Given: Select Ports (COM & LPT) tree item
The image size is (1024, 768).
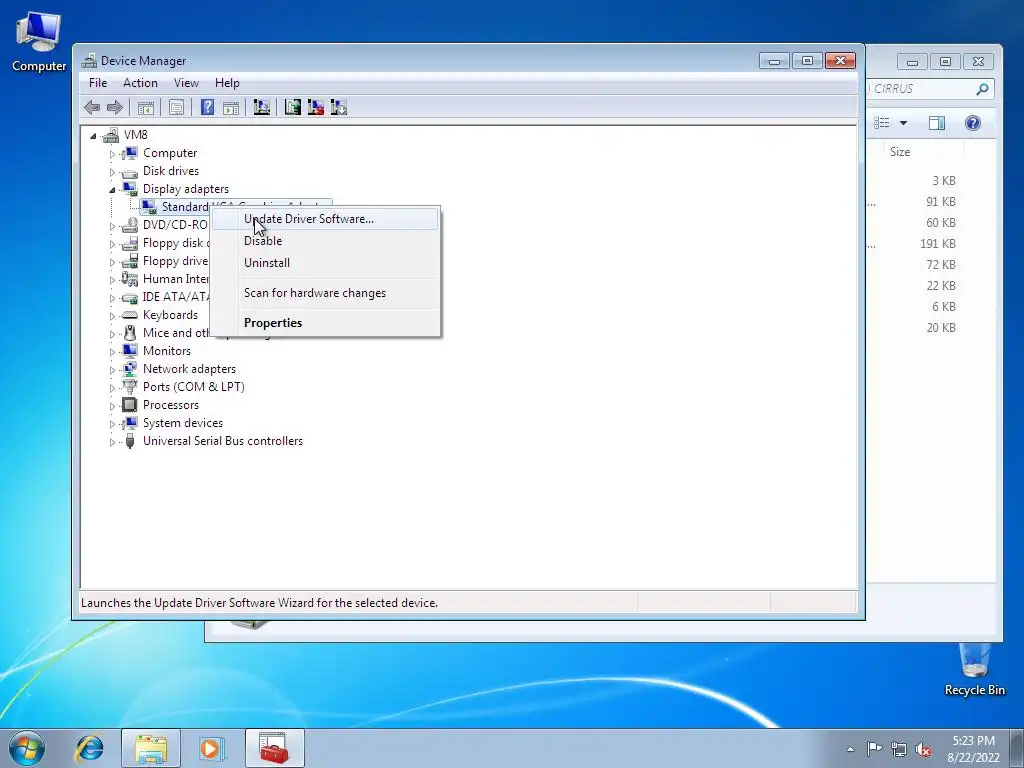Looking at the screenshot, I should coord(194,387).
